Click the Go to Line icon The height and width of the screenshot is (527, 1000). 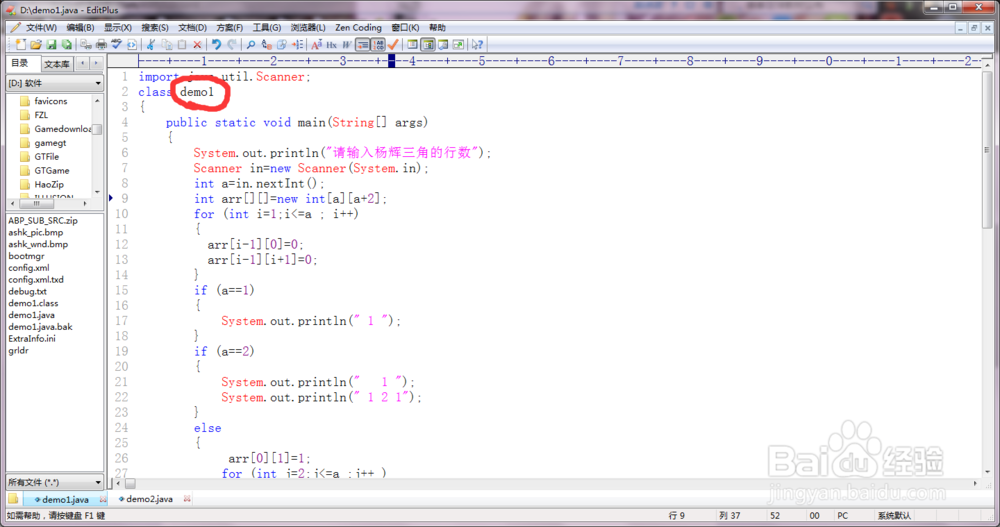297,44
